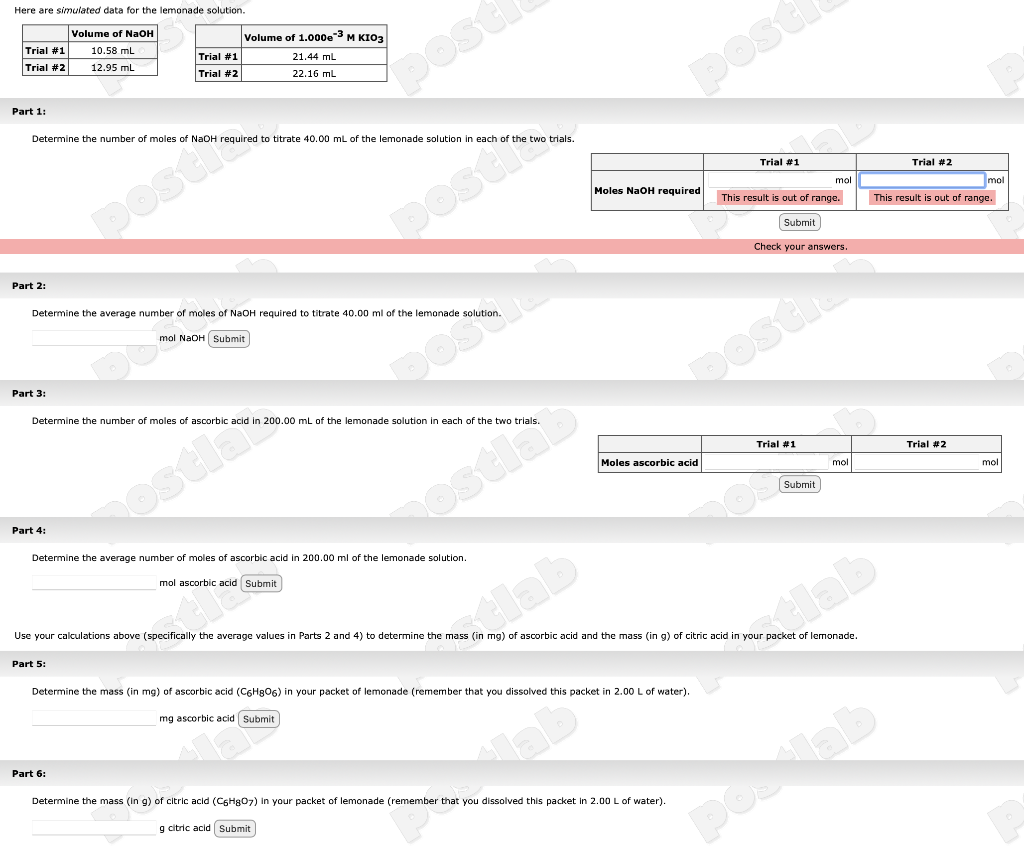
Task: Click the Part 1: section heading
Action: (x=29, y=112)
